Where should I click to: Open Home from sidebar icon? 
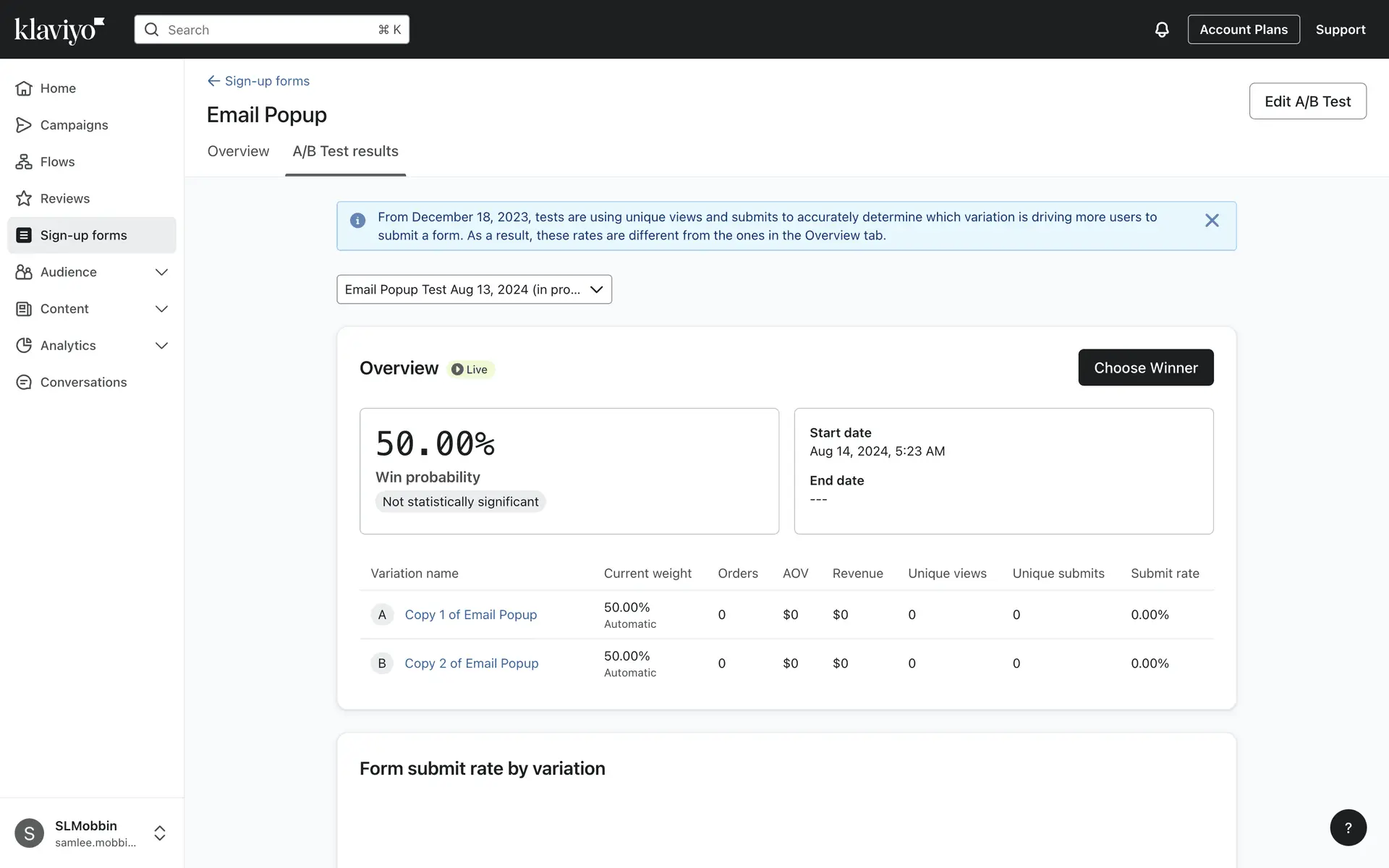(x=24, y=88)
